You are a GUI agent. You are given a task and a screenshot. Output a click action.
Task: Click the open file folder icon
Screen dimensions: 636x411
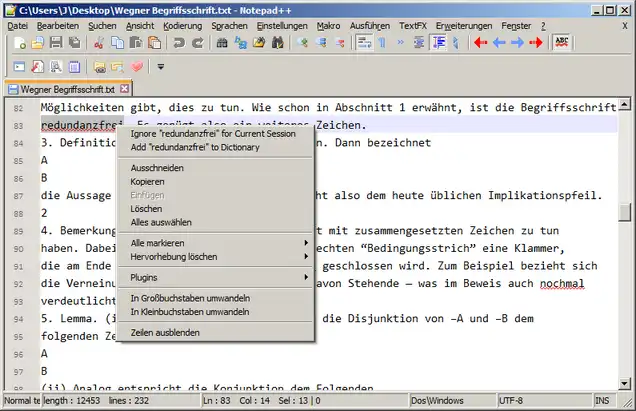click(x=37, y=43)
